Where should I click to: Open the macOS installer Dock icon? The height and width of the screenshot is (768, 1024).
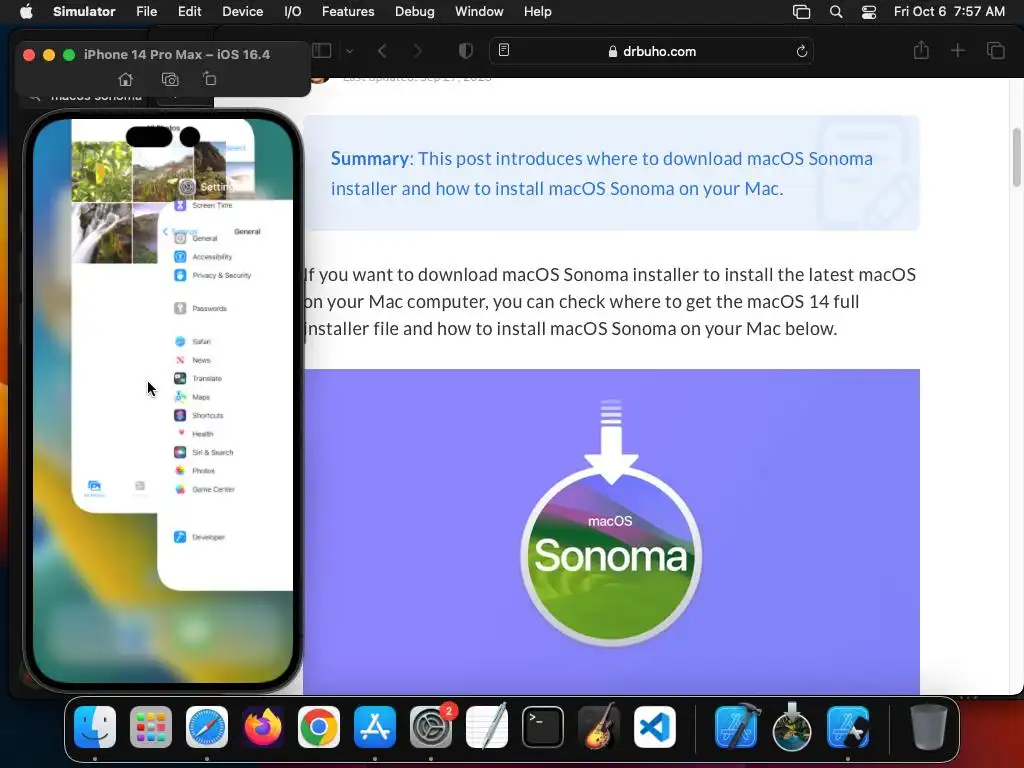(792, 726)
